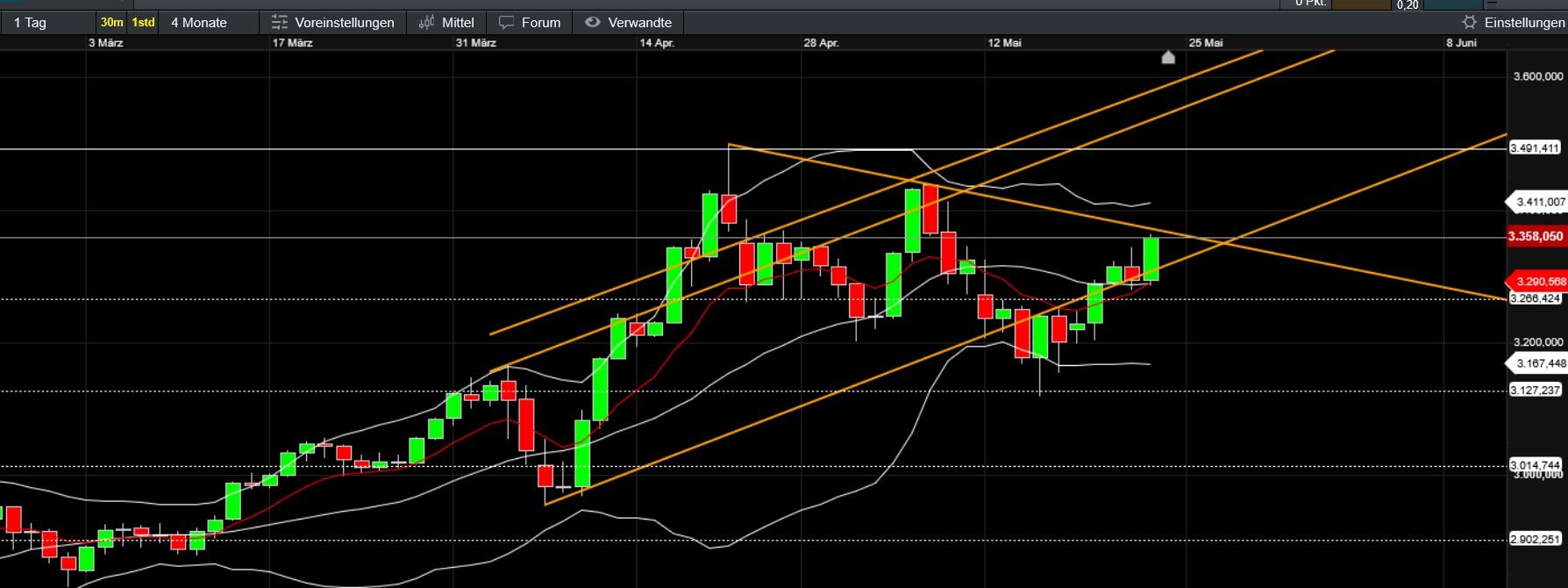This screenshot has width=1568, height=588.
Task: Click the 0,20 value field at top
Action: click(x=1408, y=4)
